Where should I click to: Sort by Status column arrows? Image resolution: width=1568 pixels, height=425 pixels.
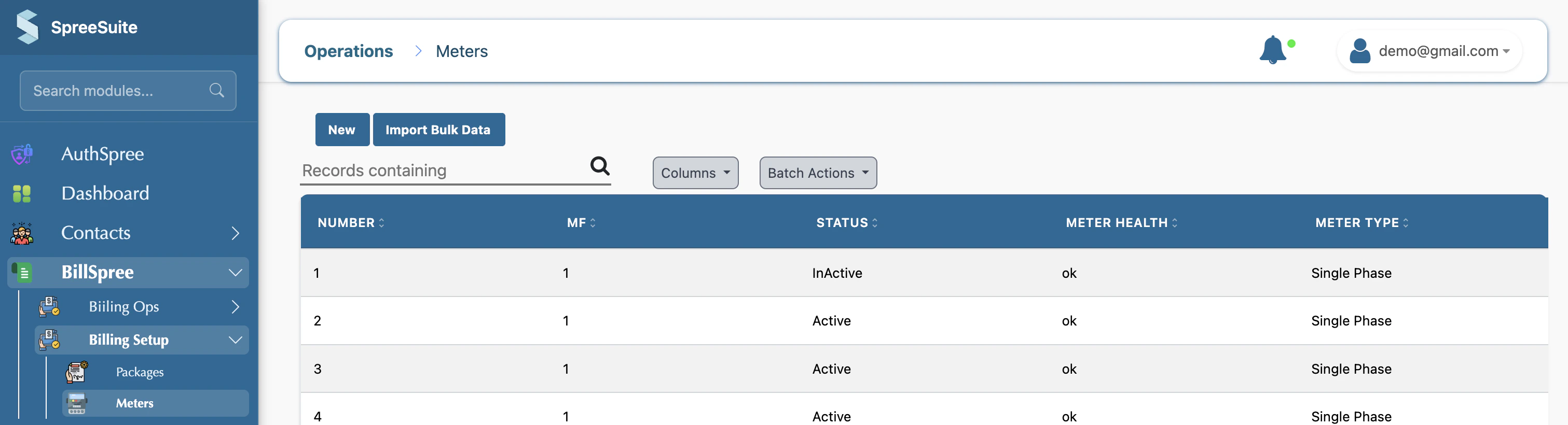tap(875, 223)
